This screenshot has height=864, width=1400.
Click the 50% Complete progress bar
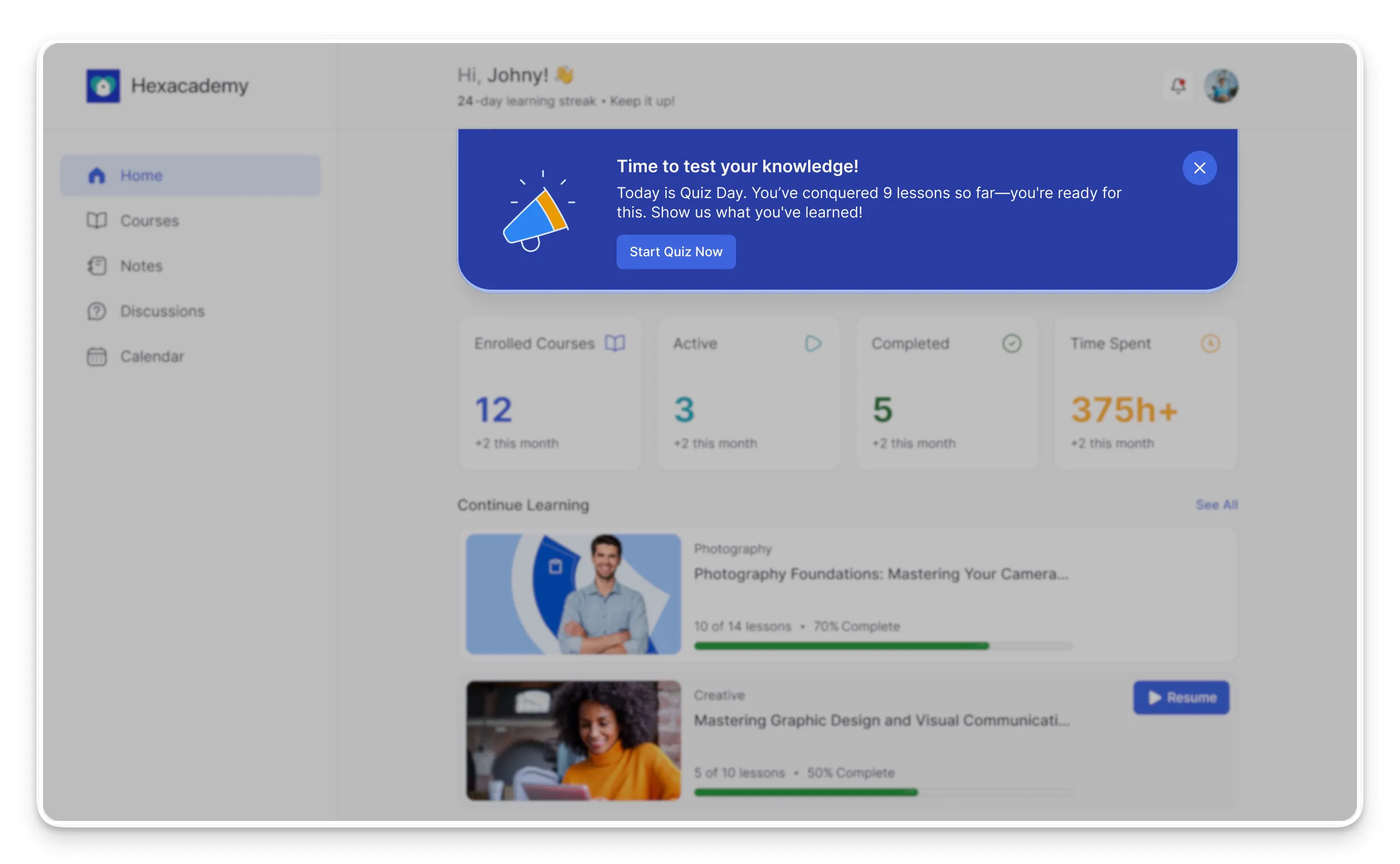click(x=883, y=792)
